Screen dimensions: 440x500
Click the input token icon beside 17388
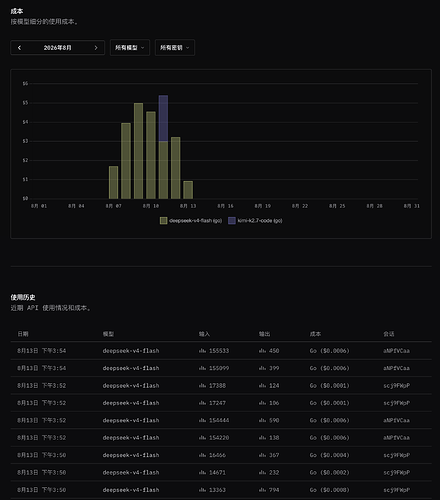click(202, 385)
